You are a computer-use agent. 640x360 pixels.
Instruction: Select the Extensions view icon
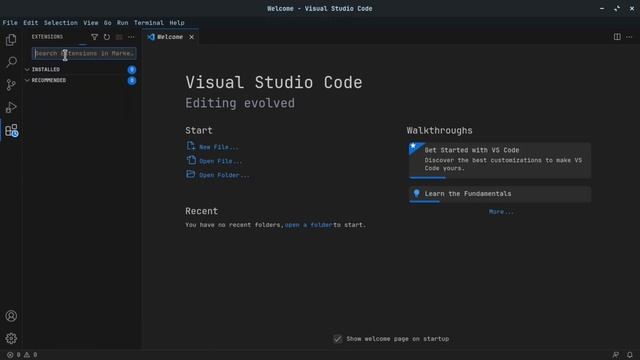11,131
